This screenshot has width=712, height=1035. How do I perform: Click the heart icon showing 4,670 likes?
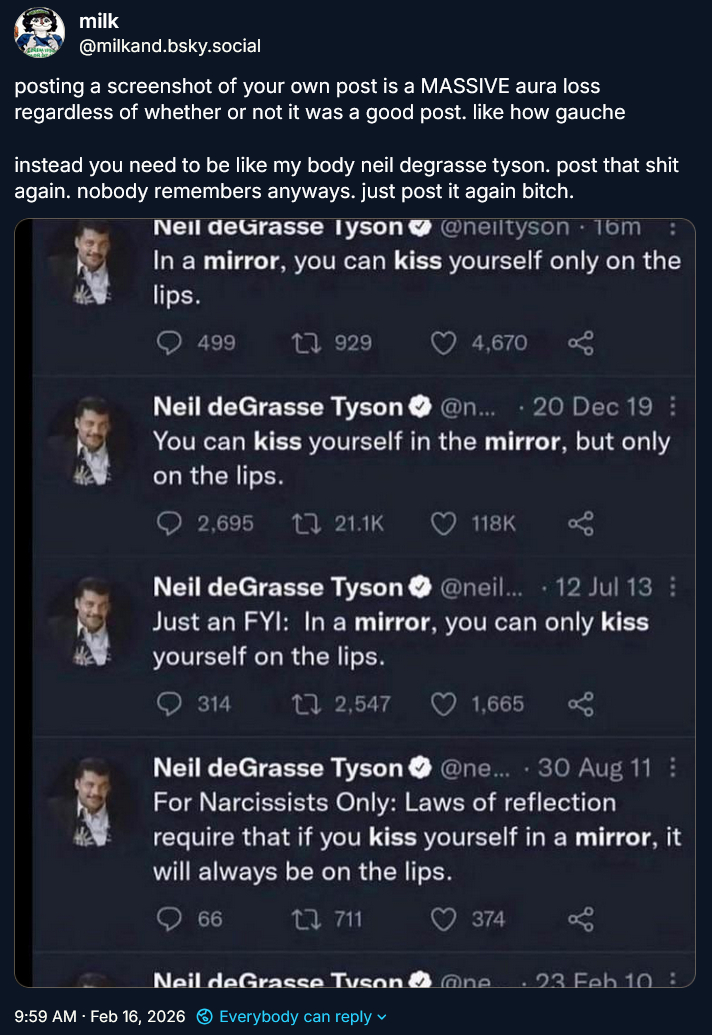coord(442,343)
